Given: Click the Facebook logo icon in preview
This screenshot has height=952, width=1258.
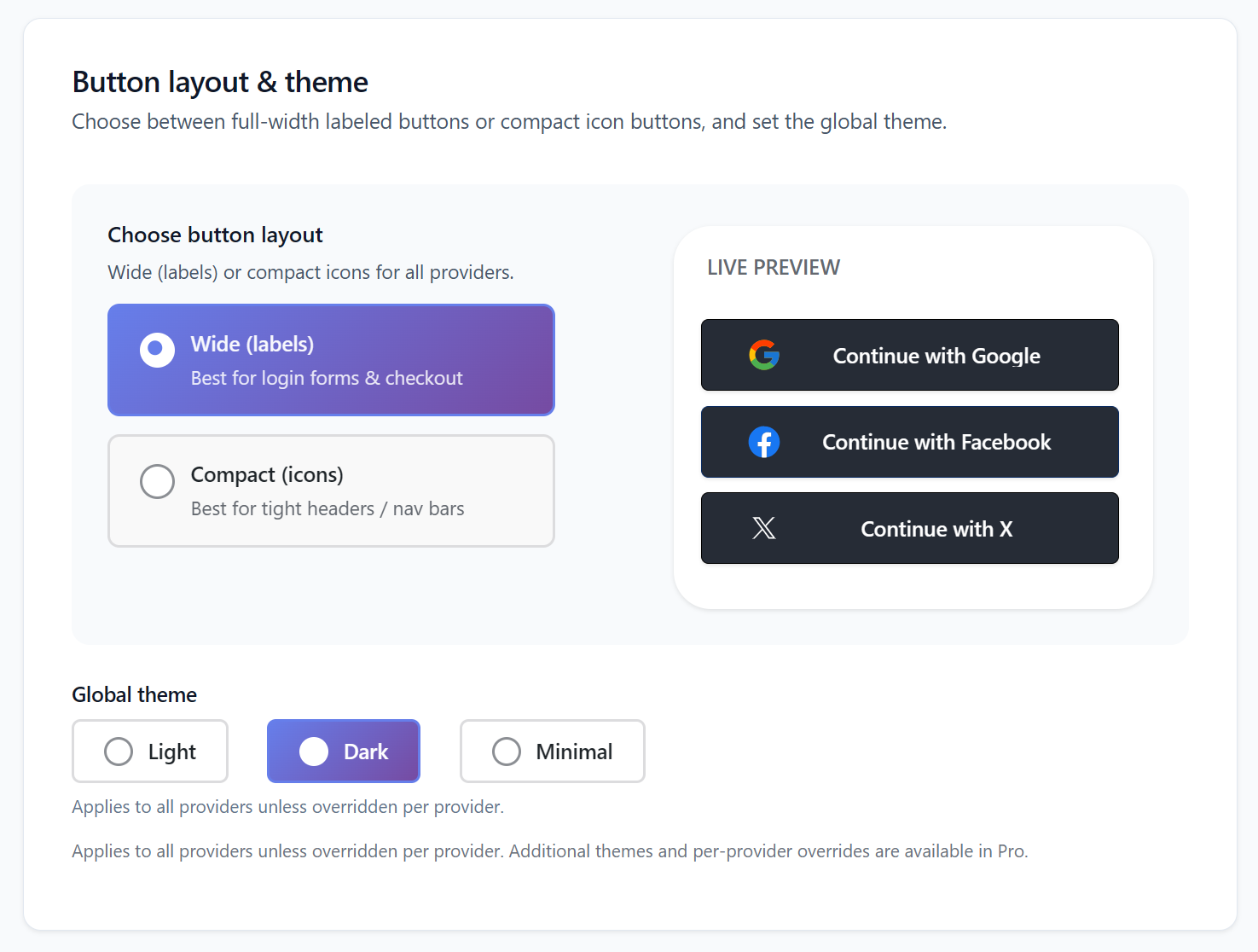Looking at the screenshot, I should pyautogui.click(x=764, y=442).
